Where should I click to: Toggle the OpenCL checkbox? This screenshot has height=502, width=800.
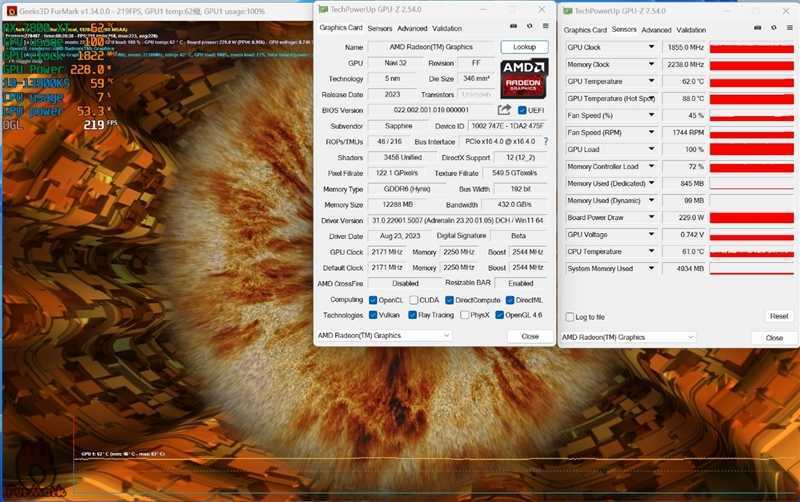coord(373,300)
